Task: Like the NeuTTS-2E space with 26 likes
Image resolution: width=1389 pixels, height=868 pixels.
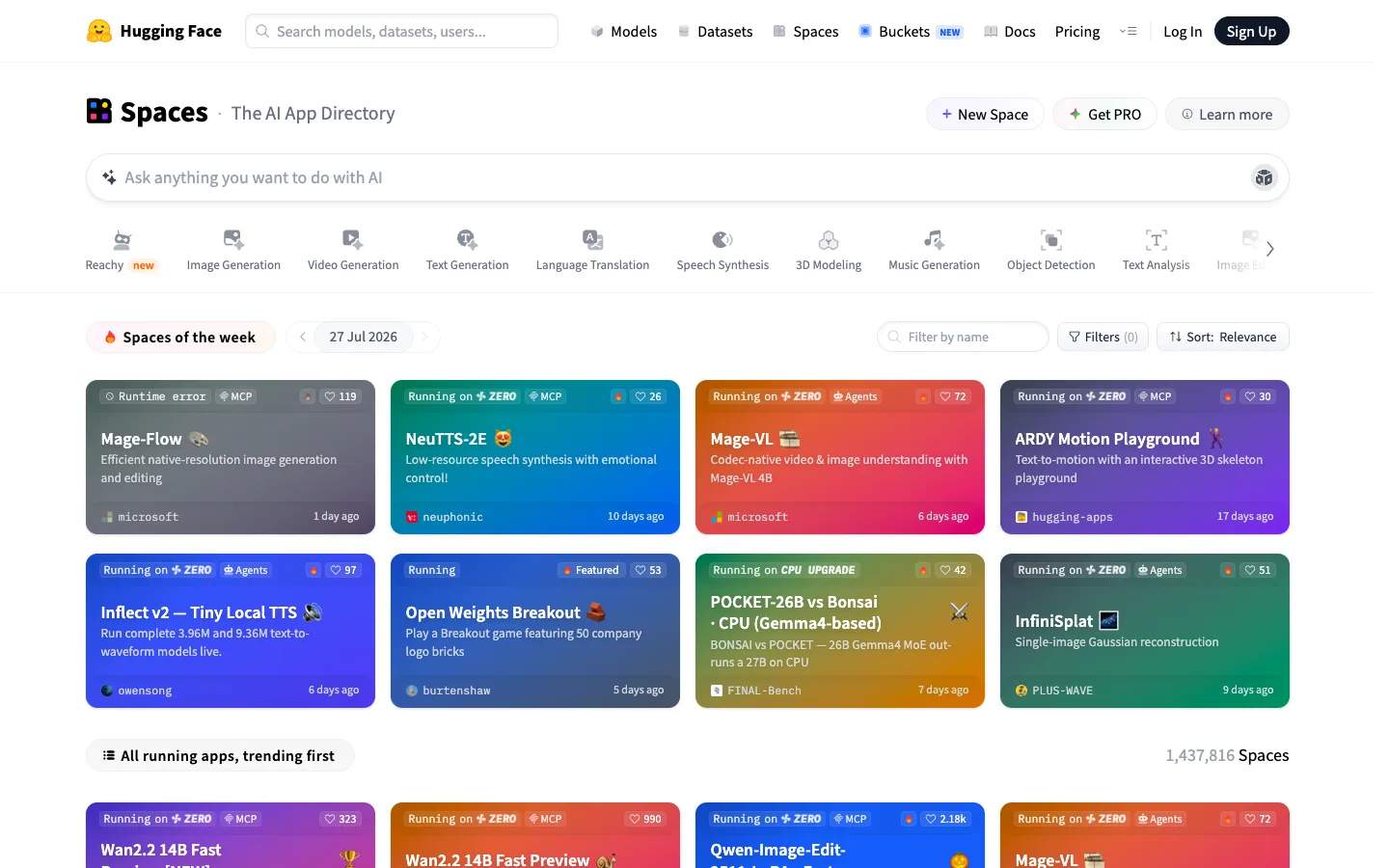Action: tap(648, 396)
